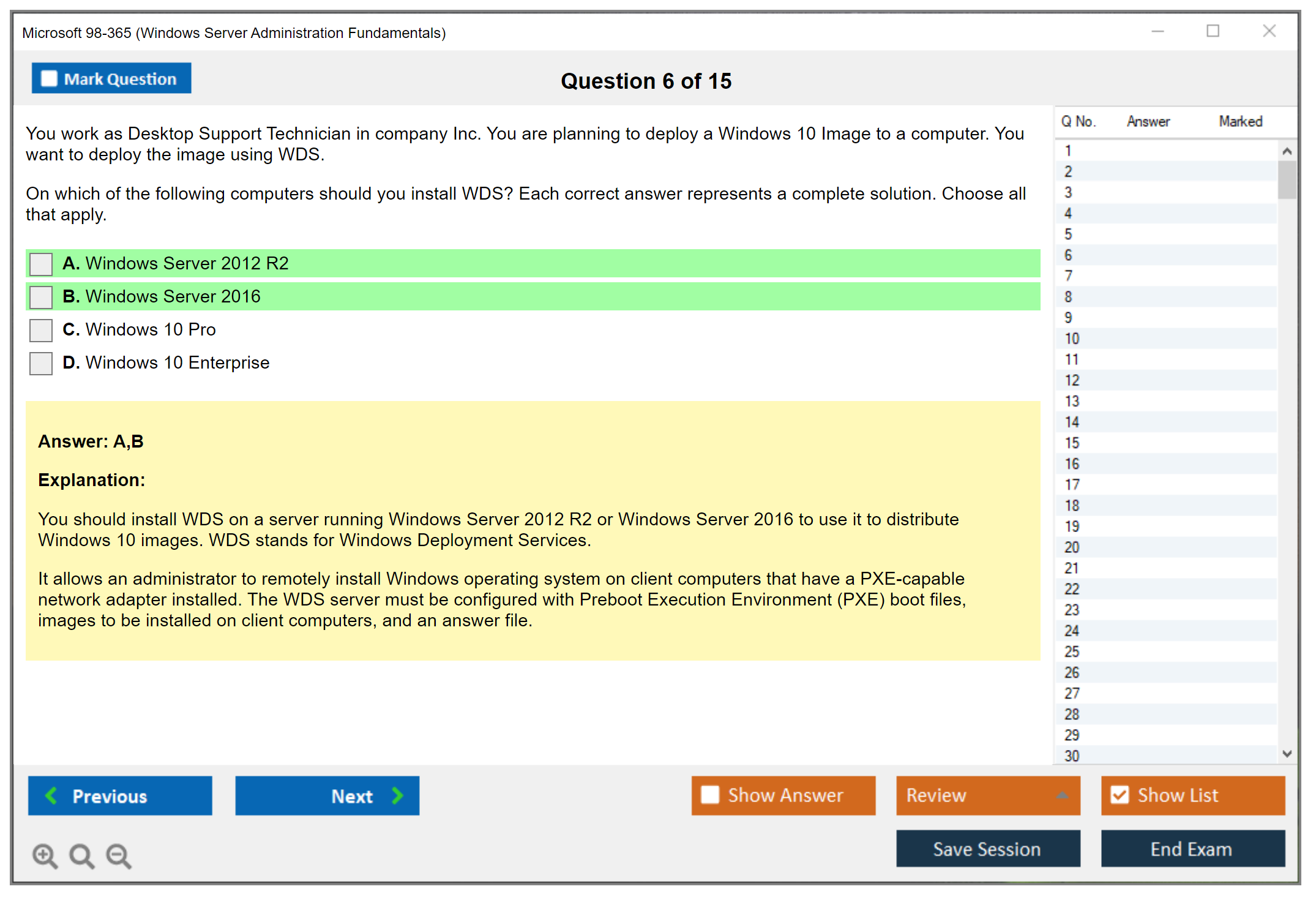Viewport: 1316px width, 900px height.
Task: Select option C Windows 10 Pro
Action: point(41,330)
